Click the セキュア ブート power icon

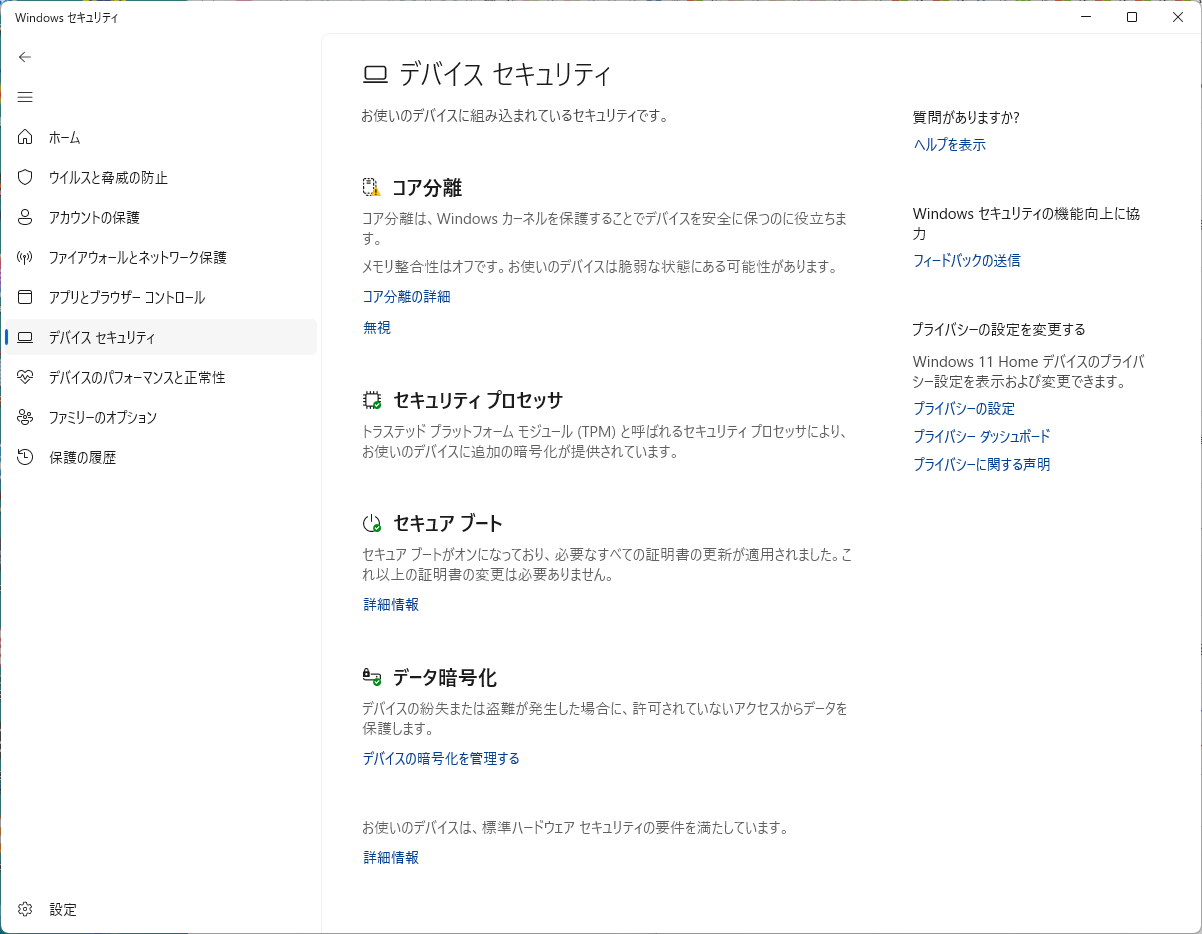[x=372, y=523]
